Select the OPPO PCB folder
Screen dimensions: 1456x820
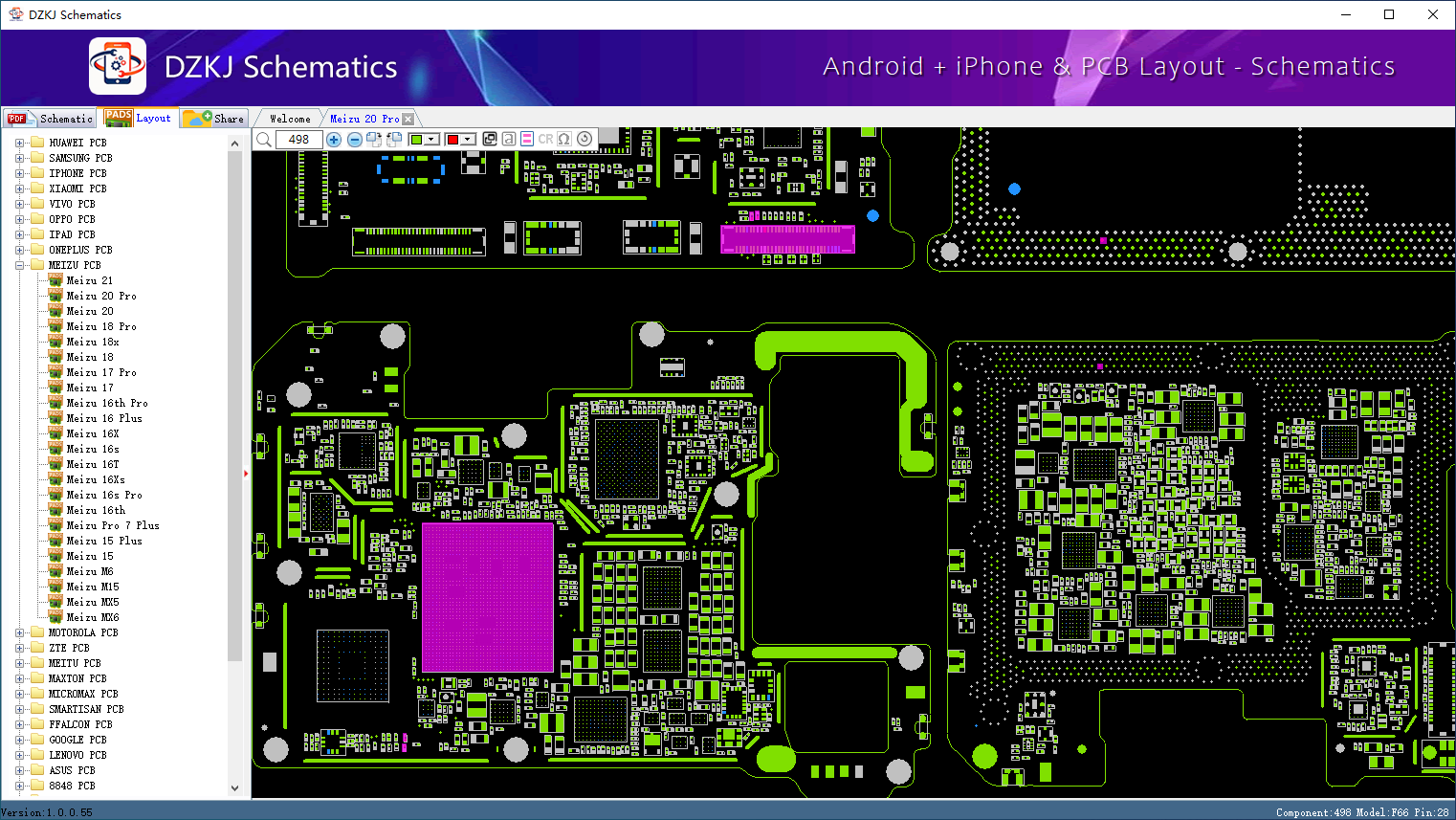pos(72,219)
